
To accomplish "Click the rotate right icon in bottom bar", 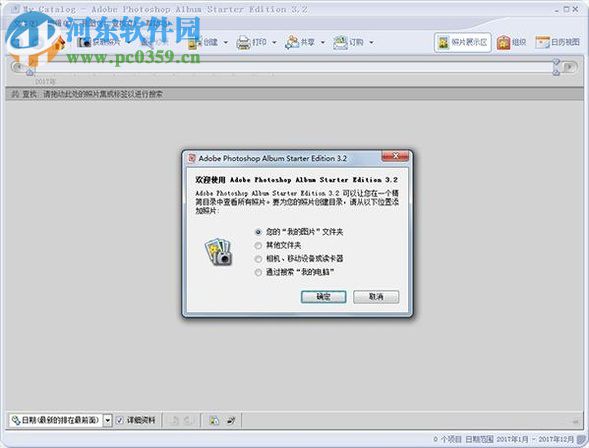I will tap(190, 420).
